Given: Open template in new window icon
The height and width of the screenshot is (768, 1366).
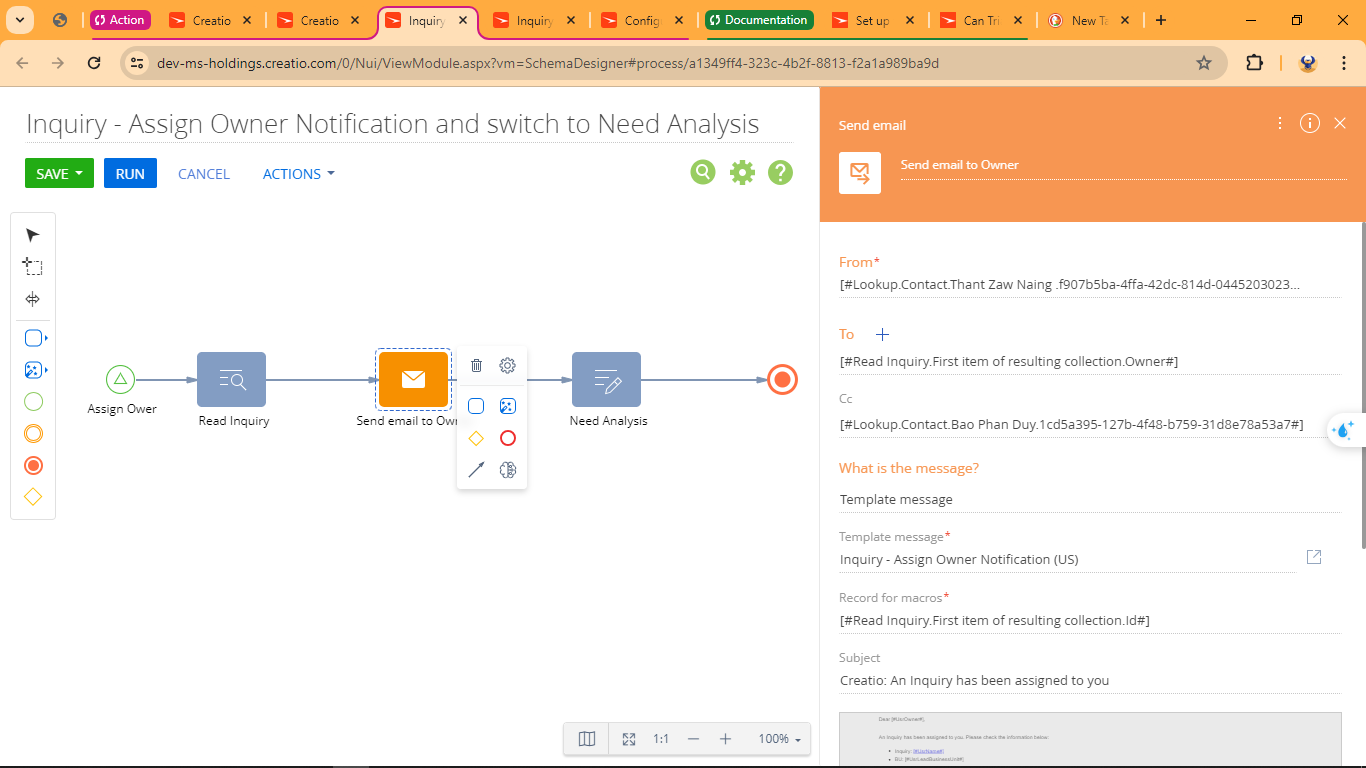Looking at the screenshot, I should coord(1314,557).
